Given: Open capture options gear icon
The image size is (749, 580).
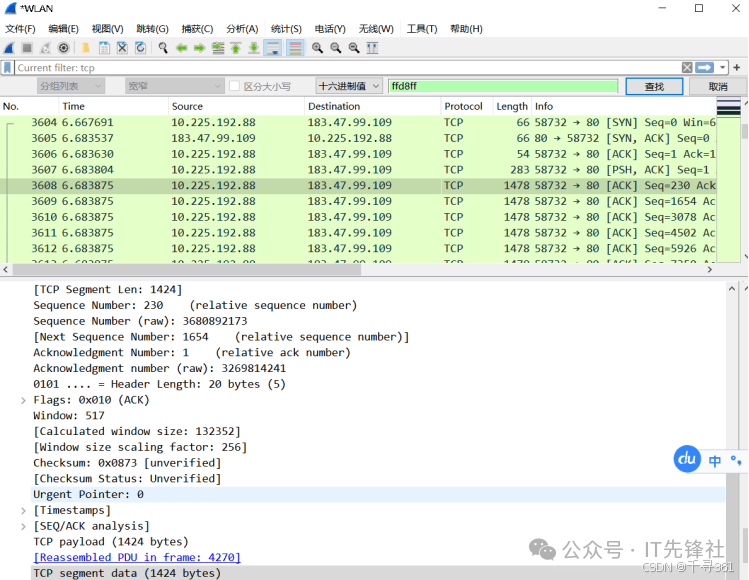Looking at the screenshot, I should 64,48.
